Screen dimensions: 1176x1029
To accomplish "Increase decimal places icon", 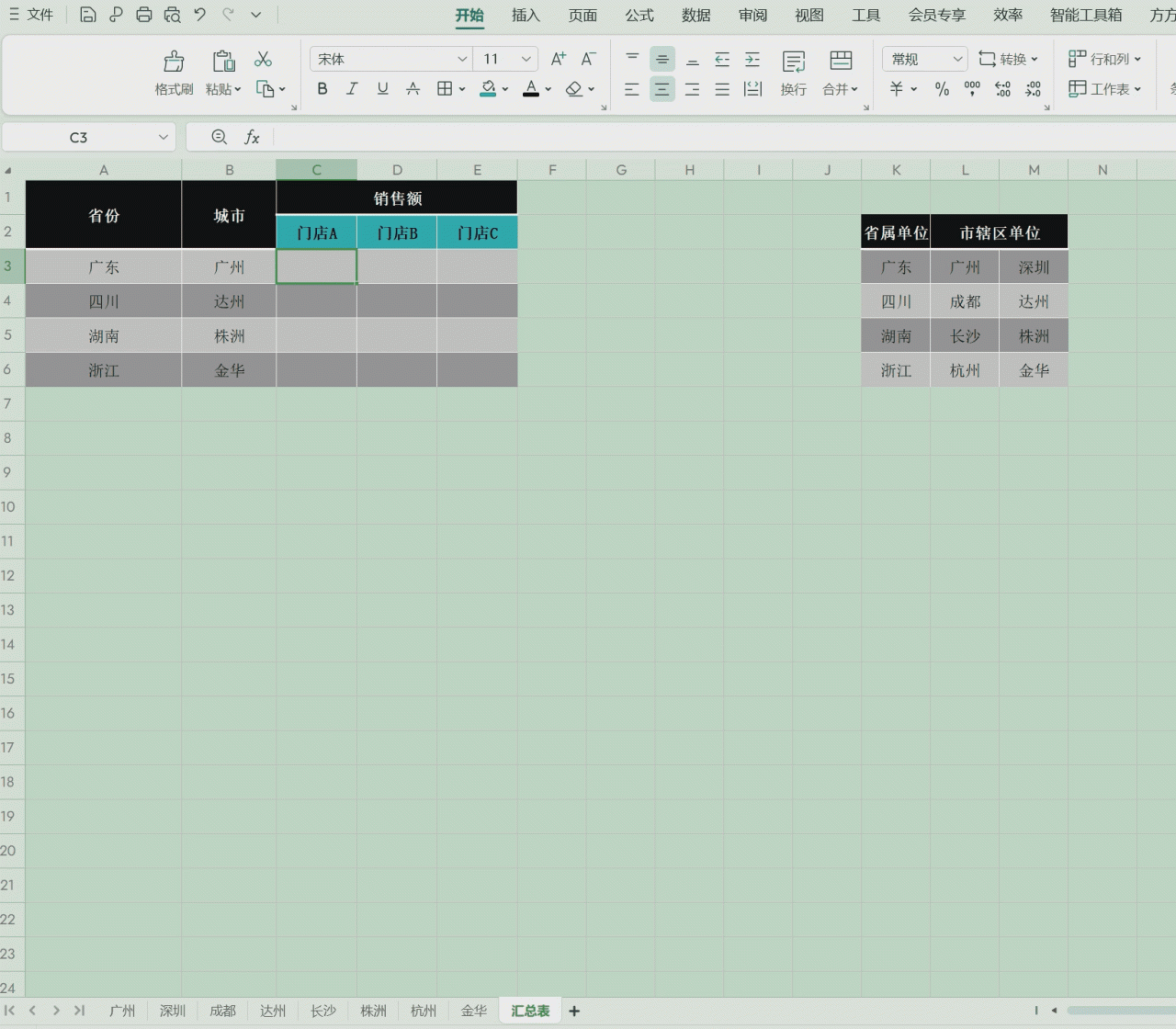I will click(x=1003, y=89).
